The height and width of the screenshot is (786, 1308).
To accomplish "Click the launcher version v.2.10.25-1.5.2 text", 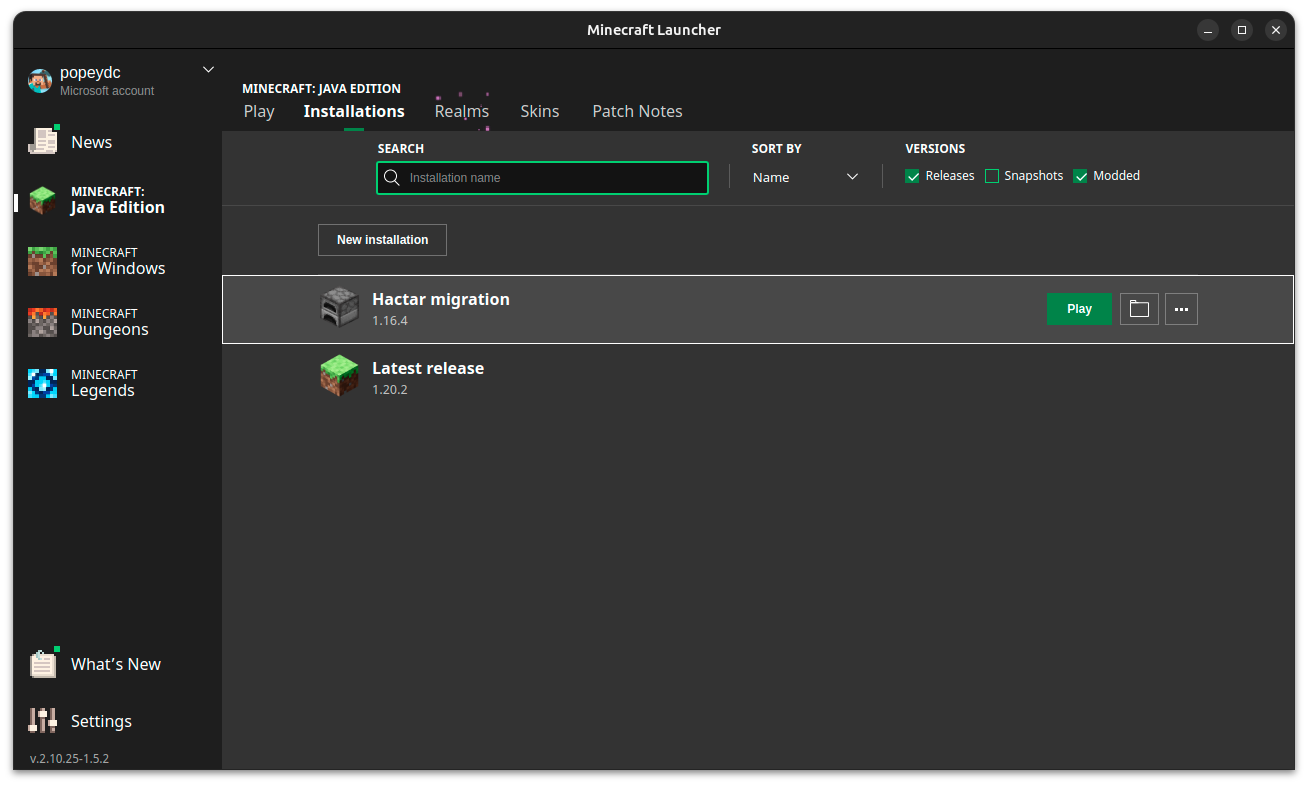I will pos(69,759).
